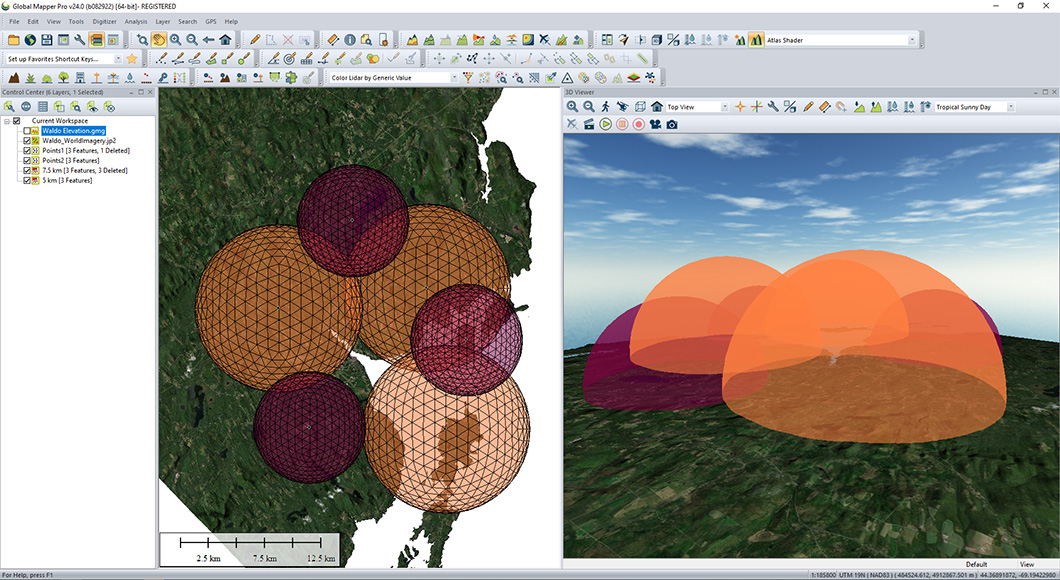1060x580 pixels.
Task: Click the Home full-view icon in main toolbar
Action: [225, 40]
